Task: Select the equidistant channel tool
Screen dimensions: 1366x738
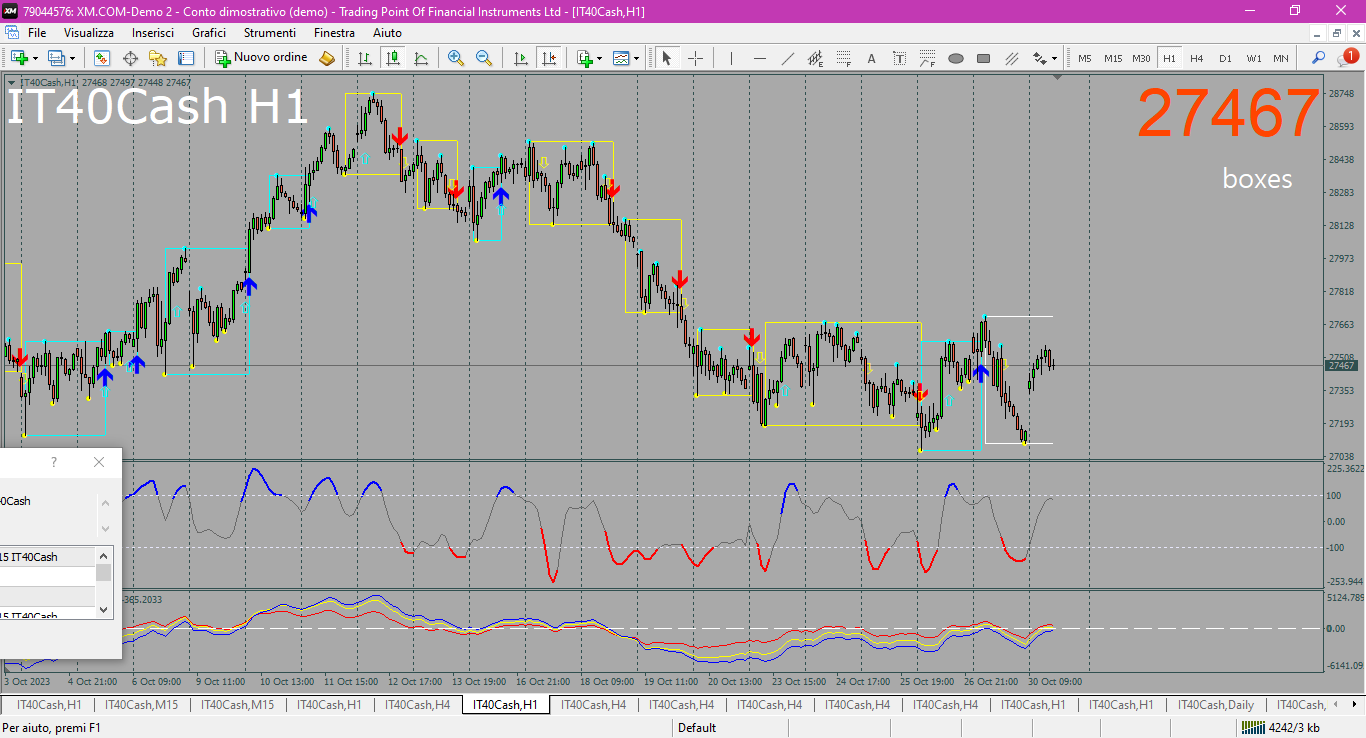Action: click(815, 58)
